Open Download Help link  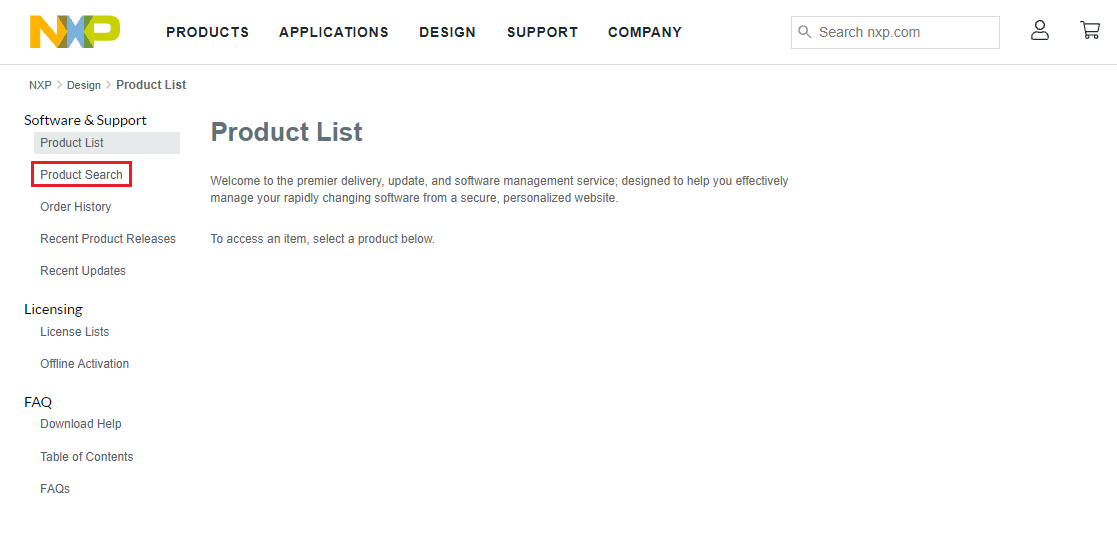click(x=81, y=424)
